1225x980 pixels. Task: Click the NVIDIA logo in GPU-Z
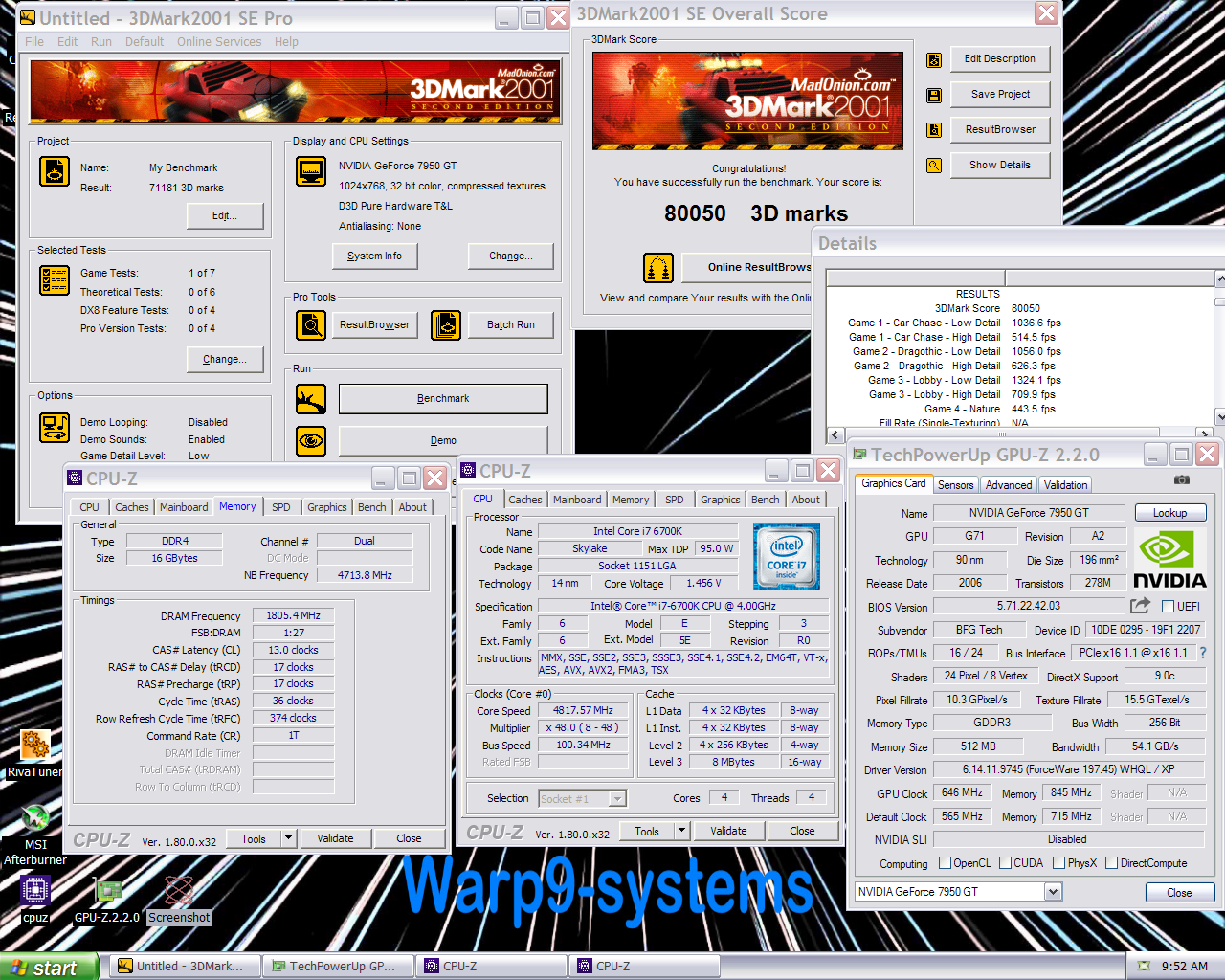[1169, 559]
